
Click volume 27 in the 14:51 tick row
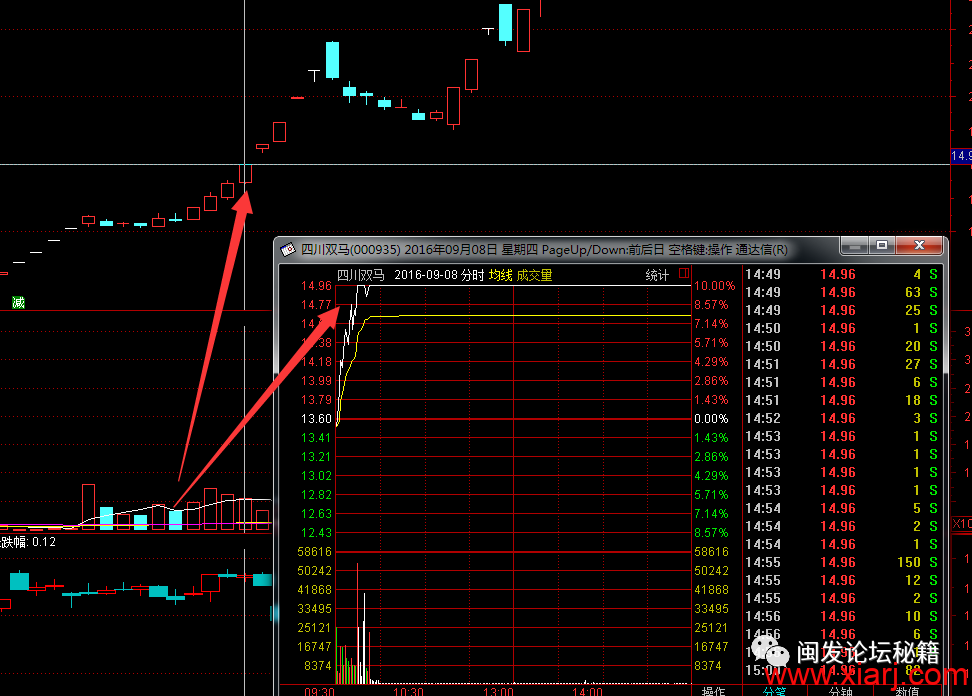(x=913, y=364)
